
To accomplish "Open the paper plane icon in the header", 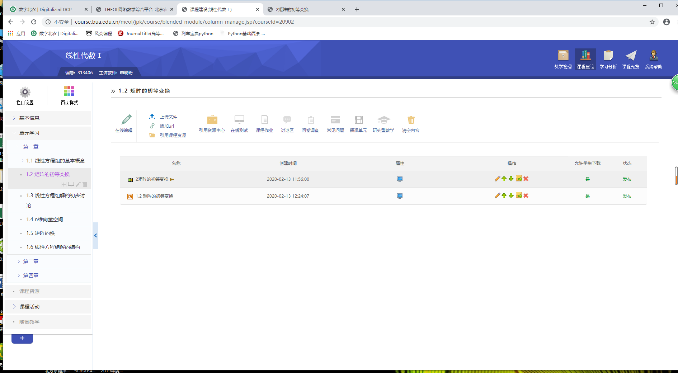I will [631, 55].
